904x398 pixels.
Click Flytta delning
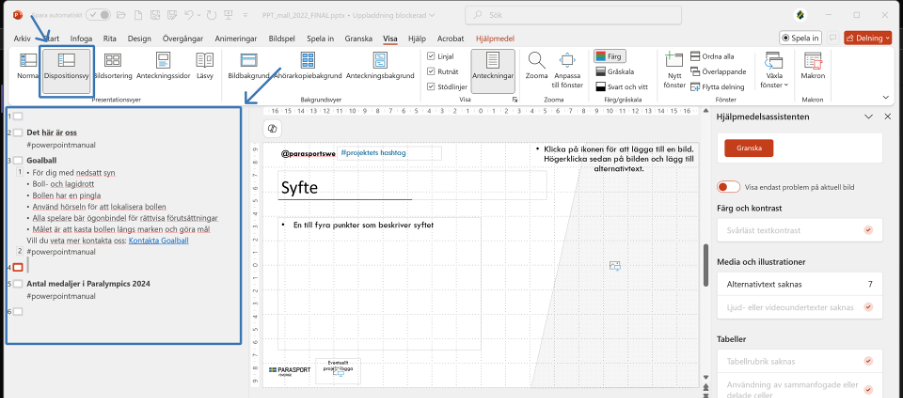(717, 87)
